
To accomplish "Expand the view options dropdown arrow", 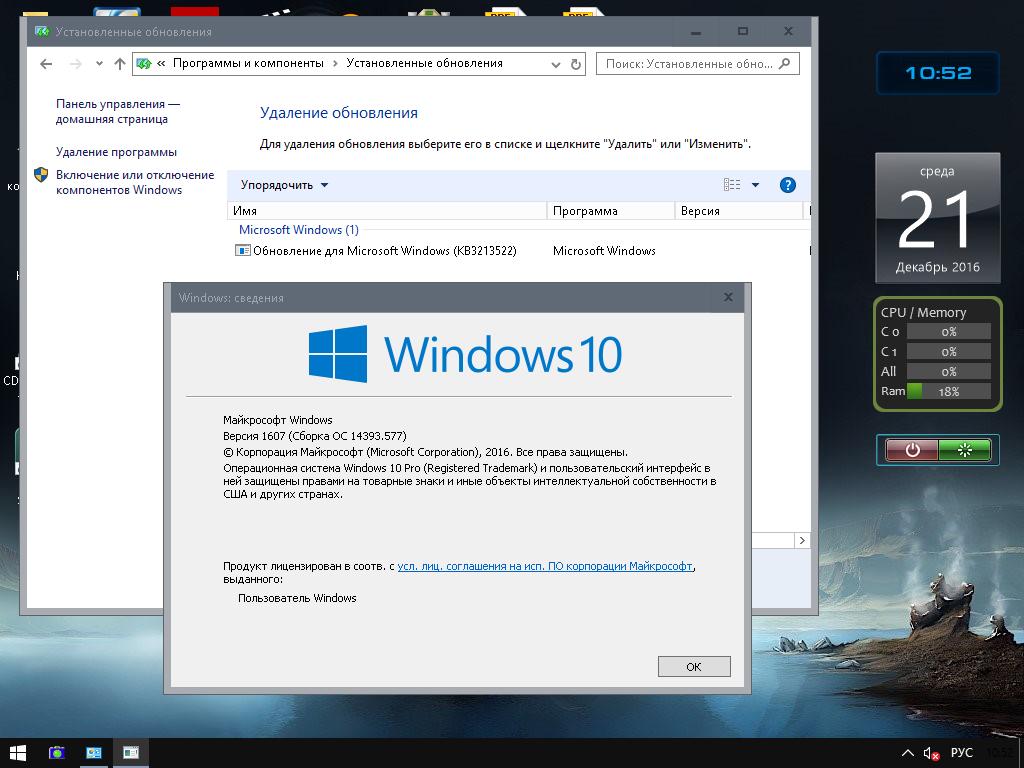I will 755,185.
